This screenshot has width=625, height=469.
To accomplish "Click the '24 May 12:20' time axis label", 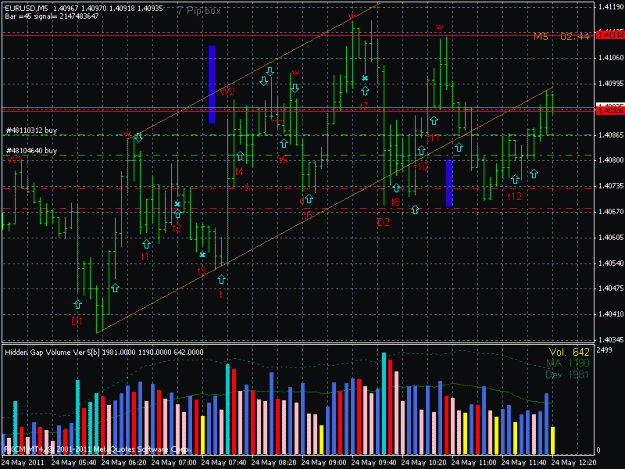I will tap(574, 463).
